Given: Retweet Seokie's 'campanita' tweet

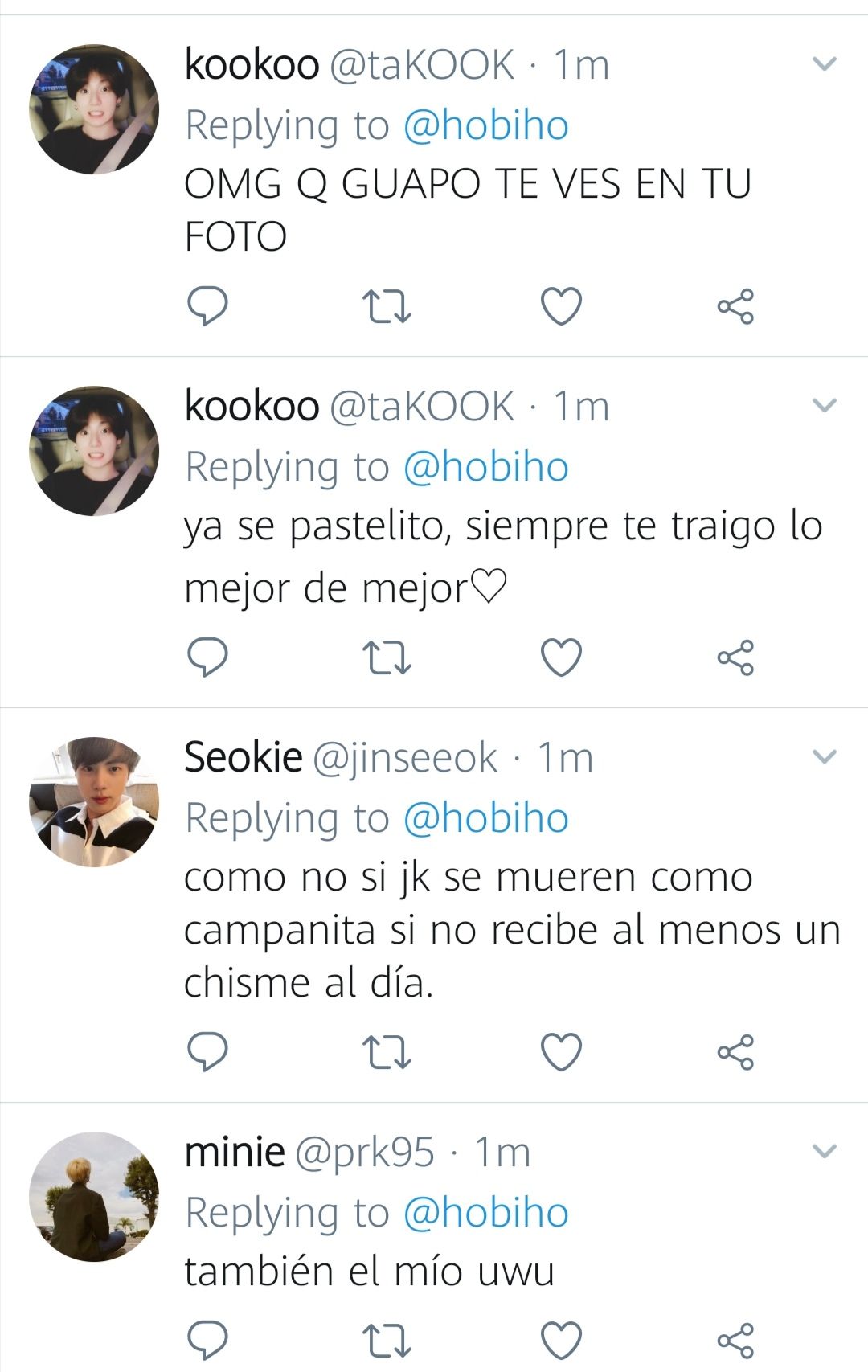Looking at the screenshot, I should coord(387,1052).
